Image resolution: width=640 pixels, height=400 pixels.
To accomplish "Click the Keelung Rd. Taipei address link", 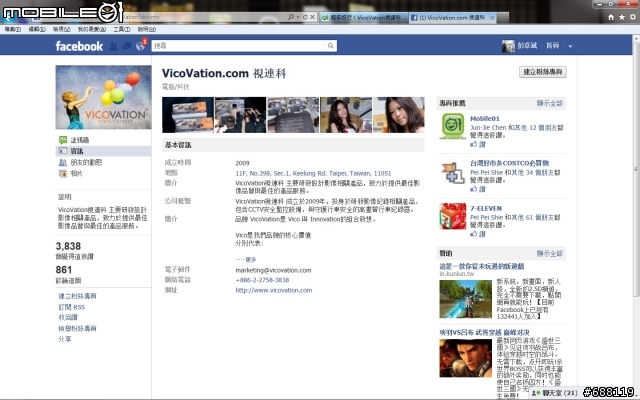I will click(313, 173).
